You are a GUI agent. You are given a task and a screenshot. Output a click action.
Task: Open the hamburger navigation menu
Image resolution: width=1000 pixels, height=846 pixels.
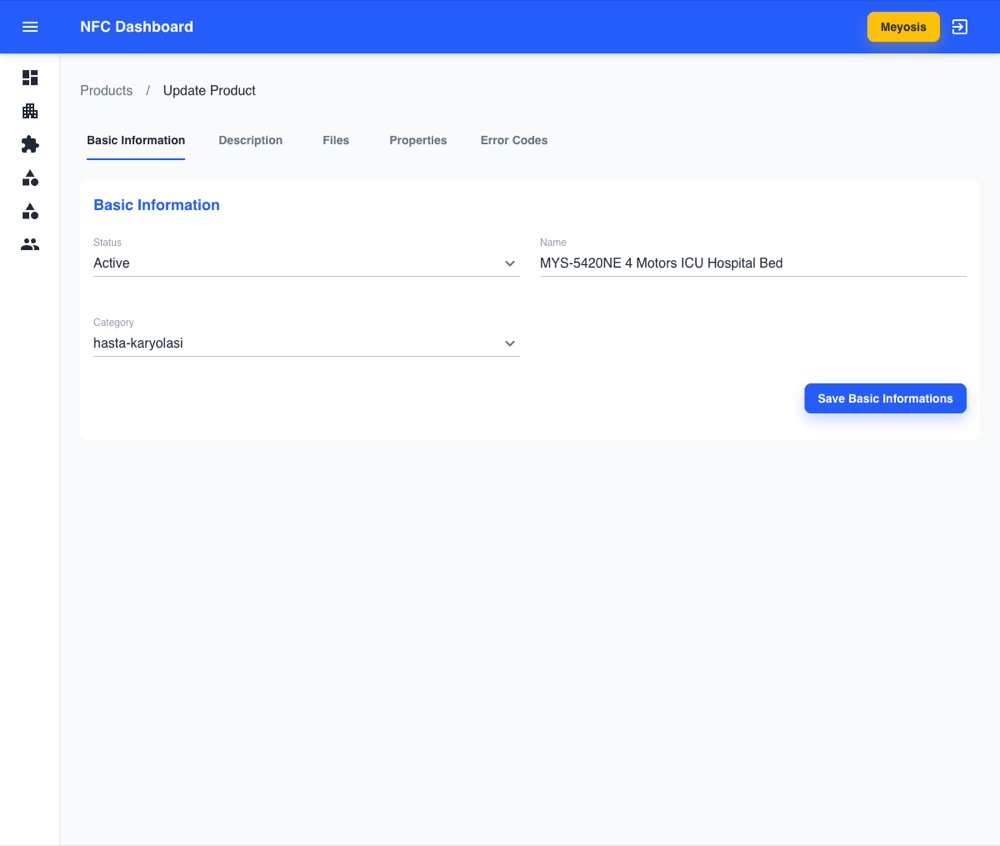(30, 27)
